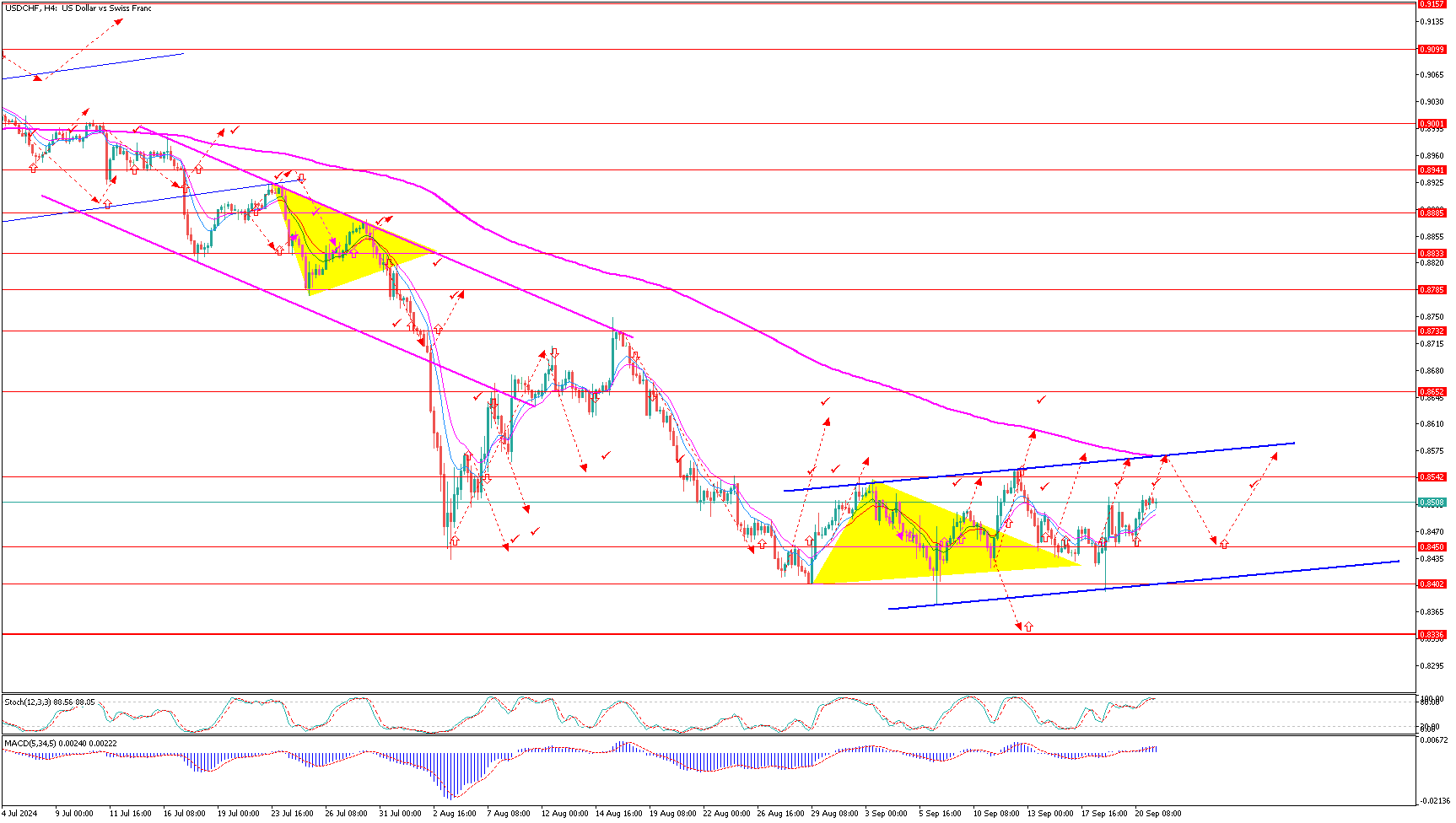The image size is (1456, 823).
Task: Click the 11 Jul 16:00 time label
Action: [x=130, y=814]
